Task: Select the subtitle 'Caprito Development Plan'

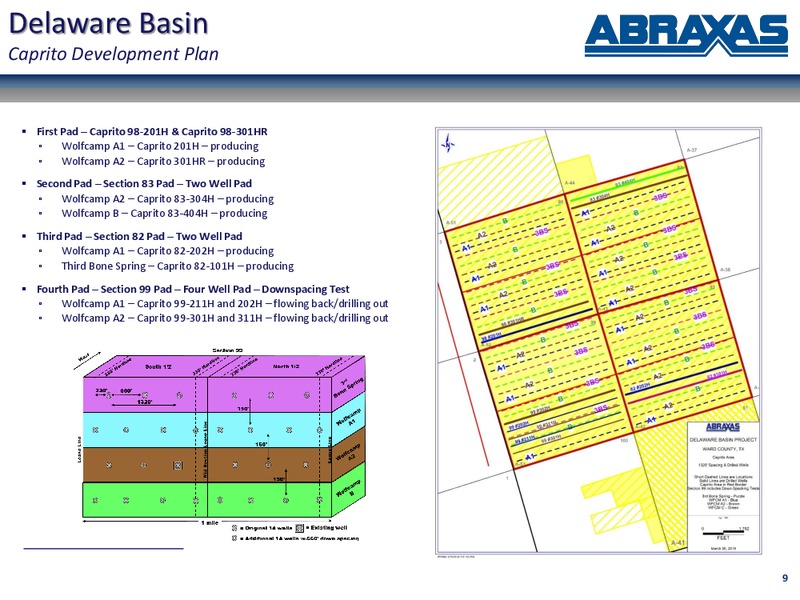Action: [x=113, y=54]
